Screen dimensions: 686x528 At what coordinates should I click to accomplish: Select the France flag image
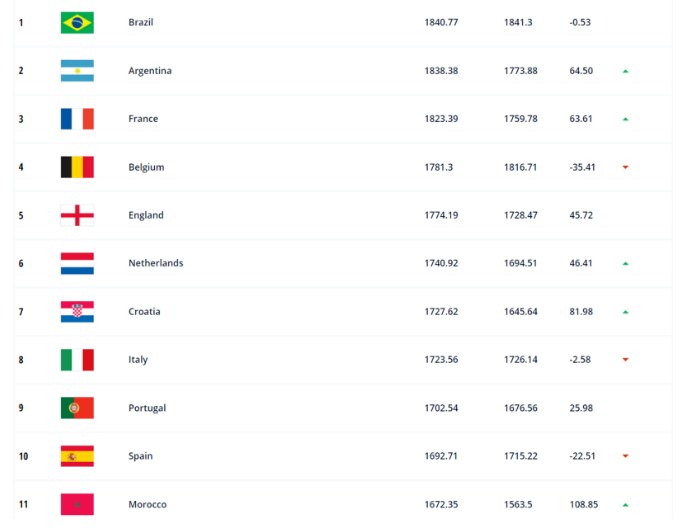point(77,119)
